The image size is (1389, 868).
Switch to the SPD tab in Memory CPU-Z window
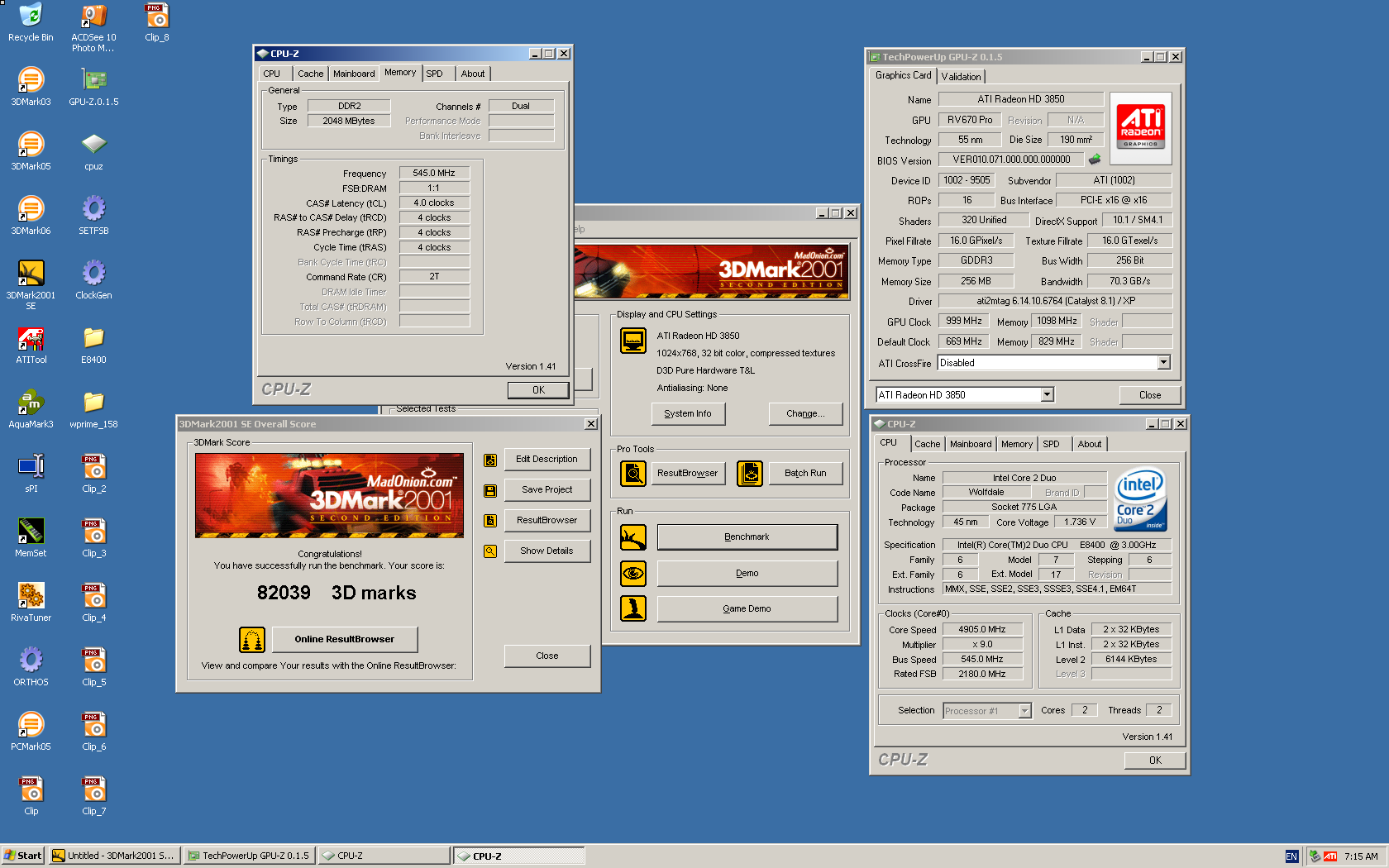click(434, 74)
